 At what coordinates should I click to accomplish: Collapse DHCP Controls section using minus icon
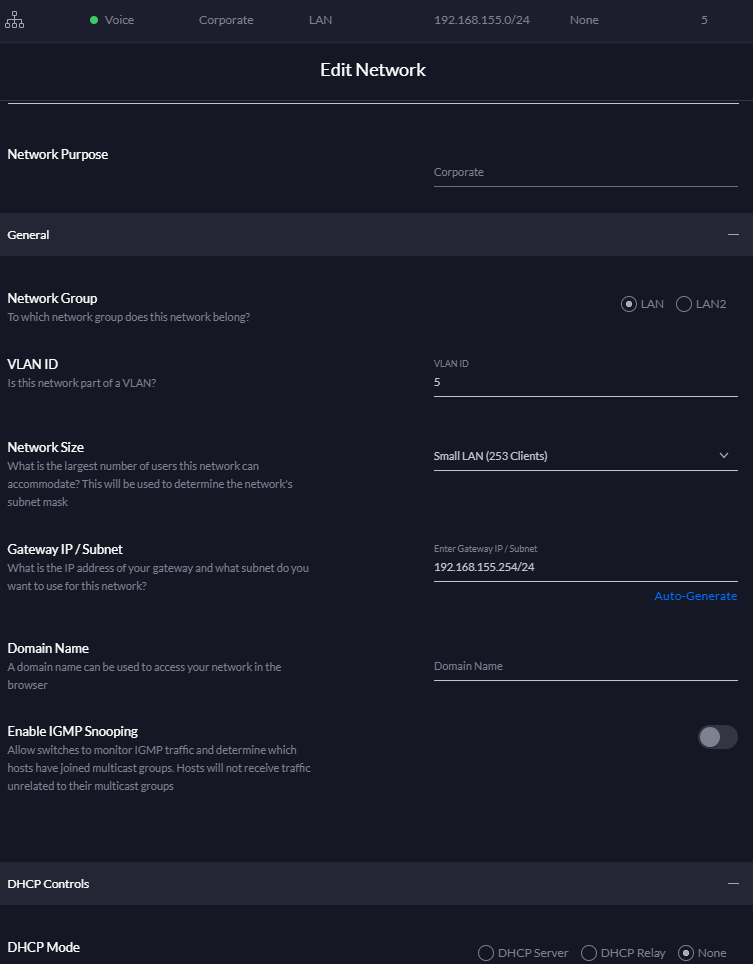tap(733, 884)
